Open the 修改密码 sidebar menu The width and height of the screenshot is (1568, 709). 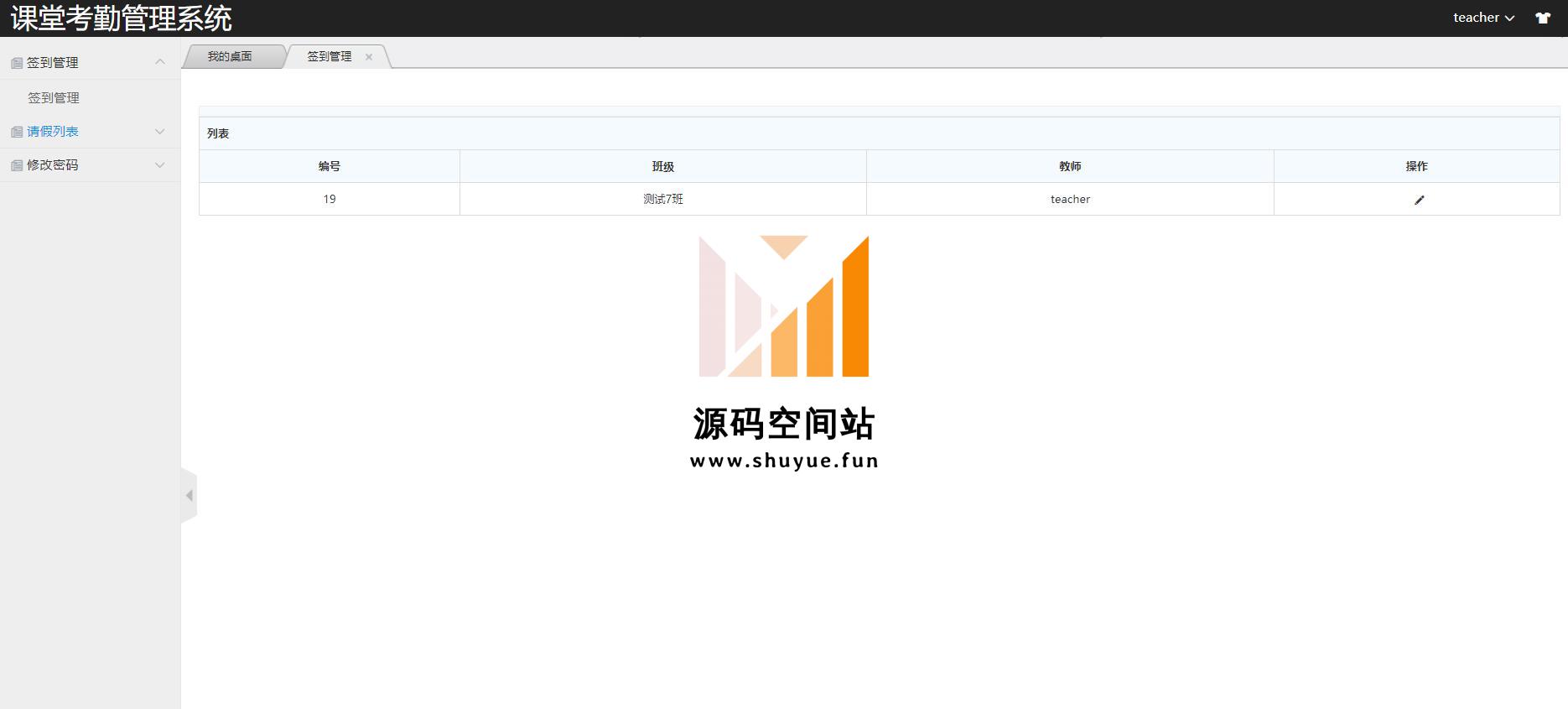(x=53, y=165)
